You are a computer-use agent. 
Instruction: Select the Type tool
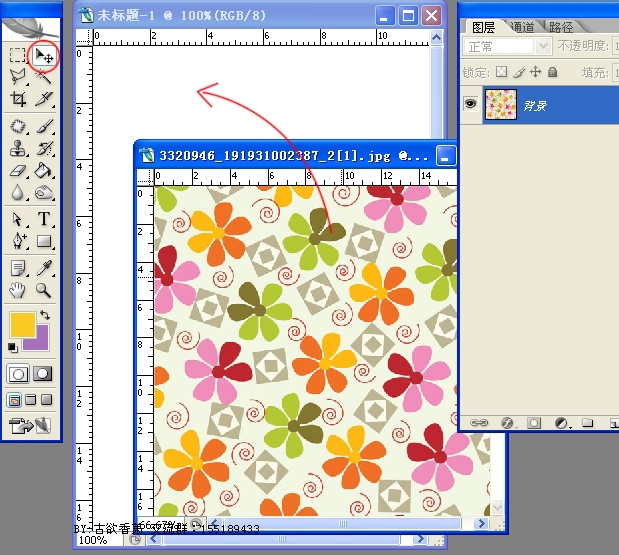44,218
